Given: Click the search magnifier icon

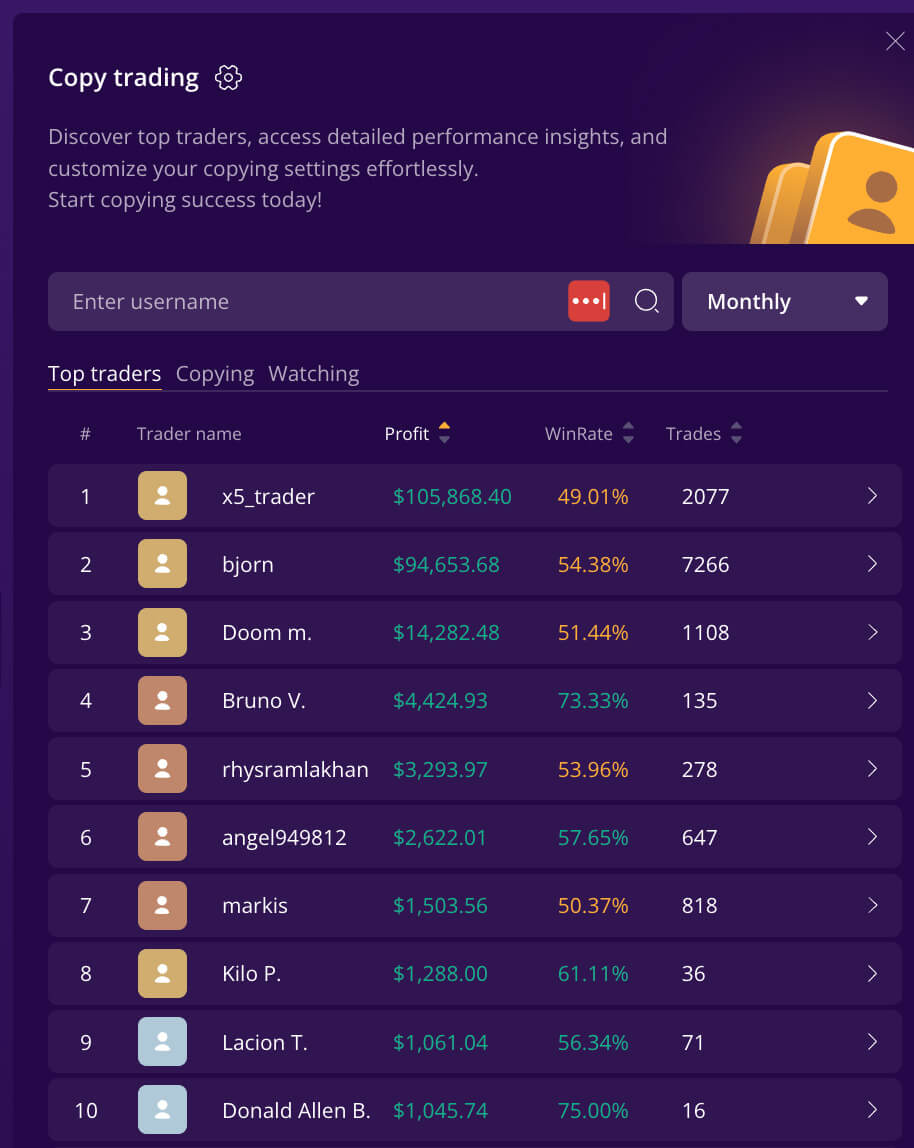Looking at the screenshot, I should [x=647, y=301].
